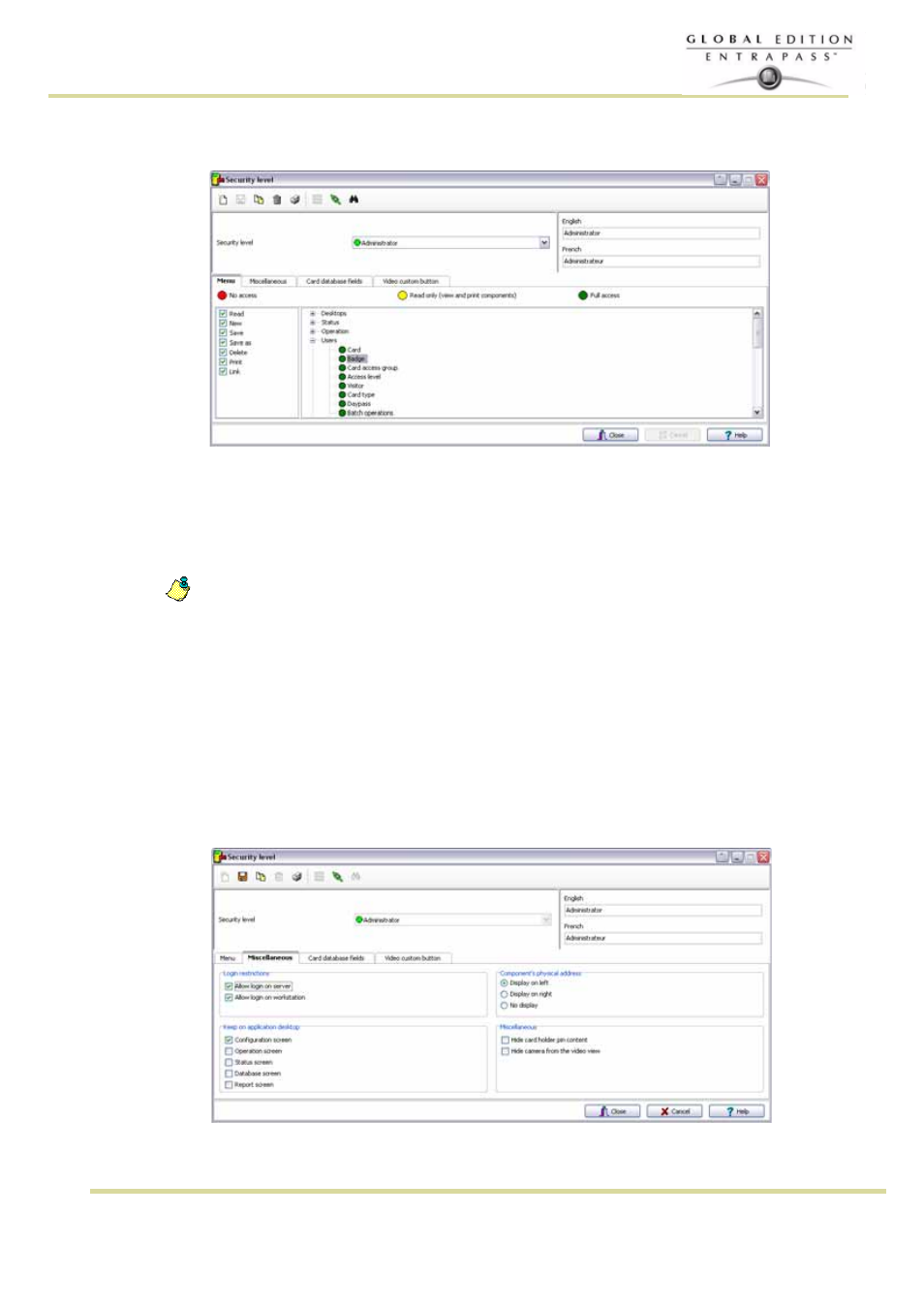Click the green access circle beside Card type
The width and height of the screenshot is (924, 1308).
(x=342, y=395)
